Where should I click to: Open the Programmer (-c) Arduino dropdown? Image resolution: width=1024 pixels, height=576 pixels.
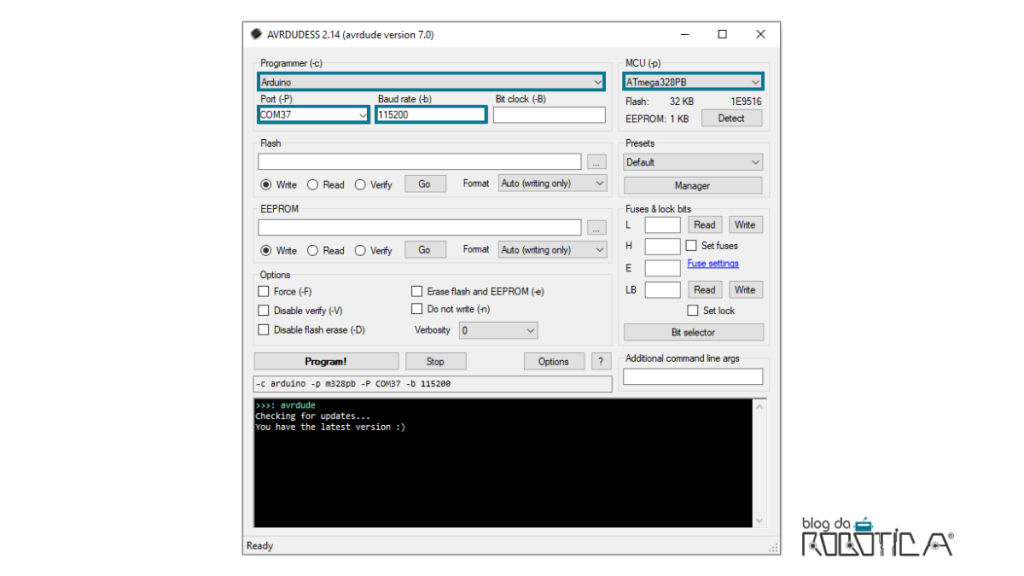(x=431, y=82)
